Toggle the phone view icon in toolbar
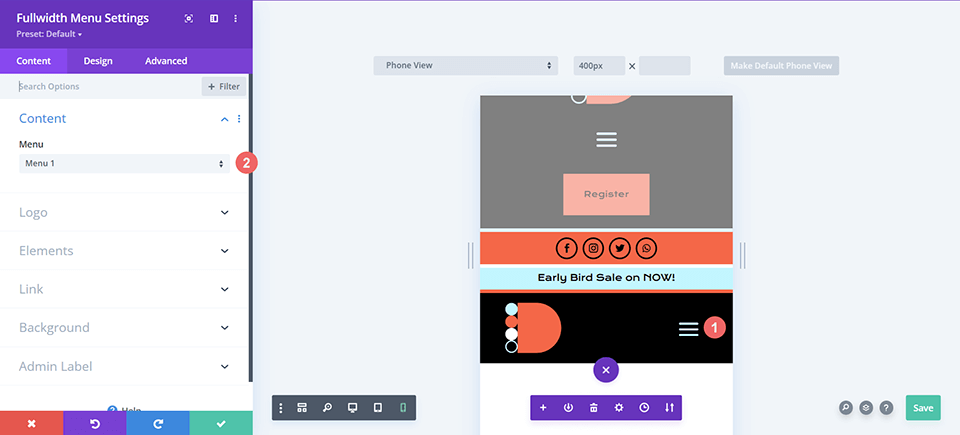 click(403, 408)
